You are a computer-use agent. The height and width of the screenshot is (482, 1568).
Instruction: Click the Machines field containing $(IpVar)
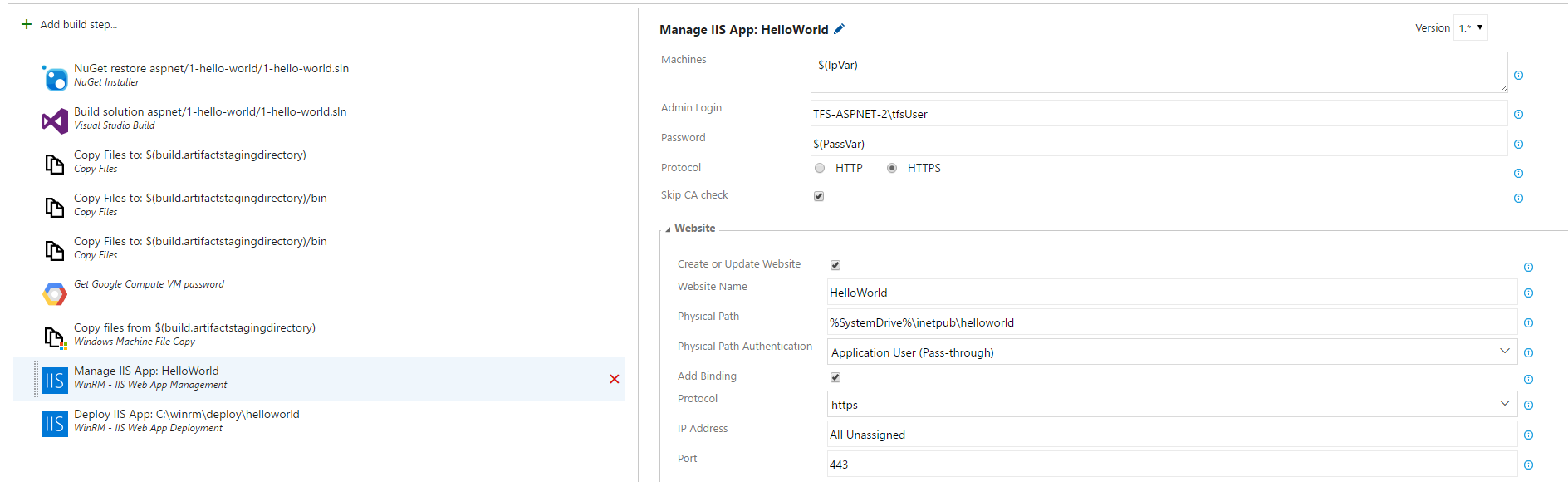[x=1159, y=72]
